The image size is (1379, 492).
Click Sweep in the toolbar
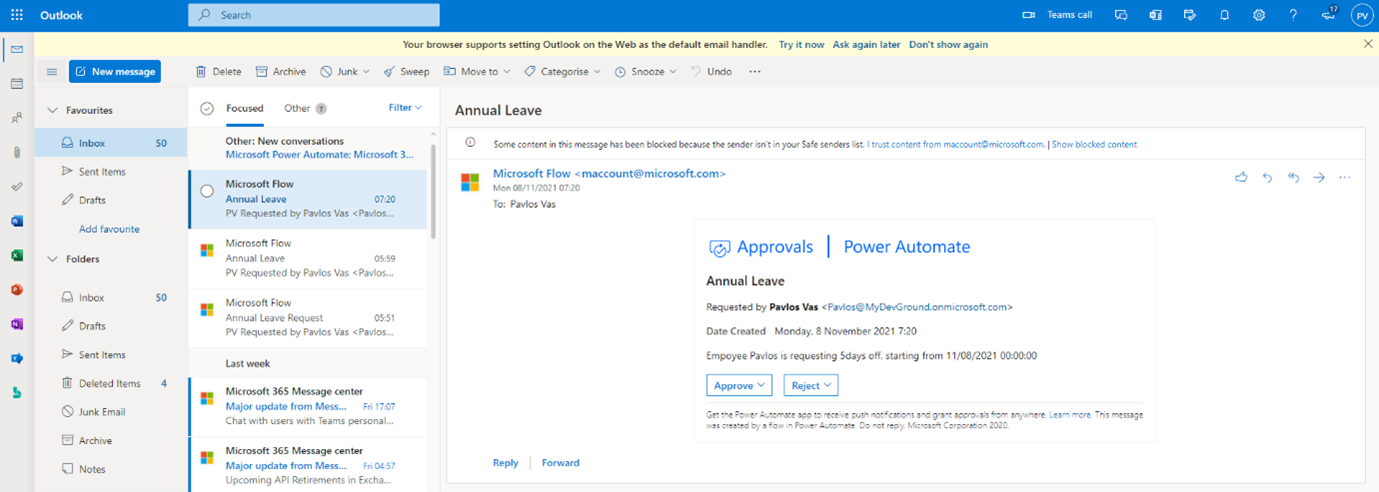pyautogui.click(x=406, y=72)
